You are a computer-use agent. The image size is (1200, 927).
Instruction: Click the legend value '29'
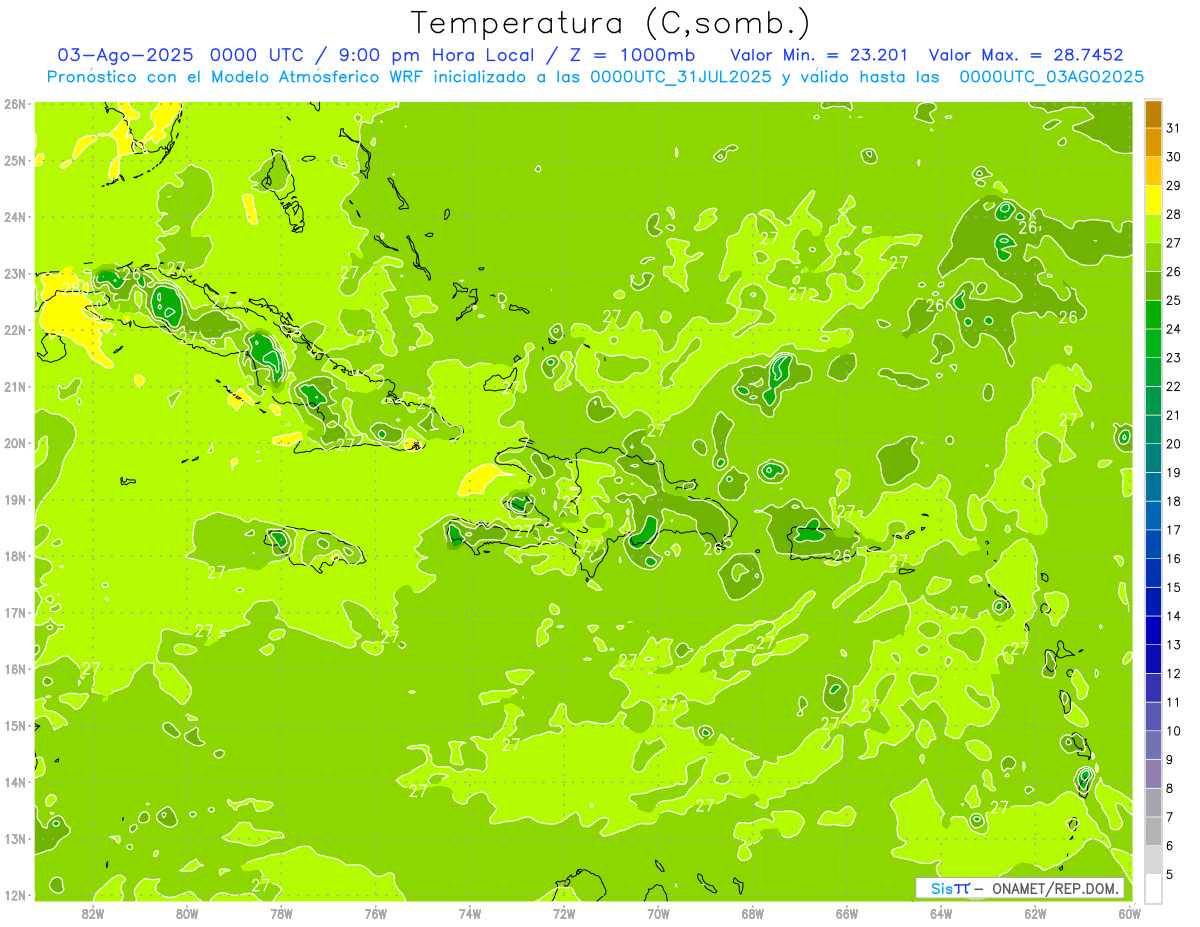[1173, 185]
